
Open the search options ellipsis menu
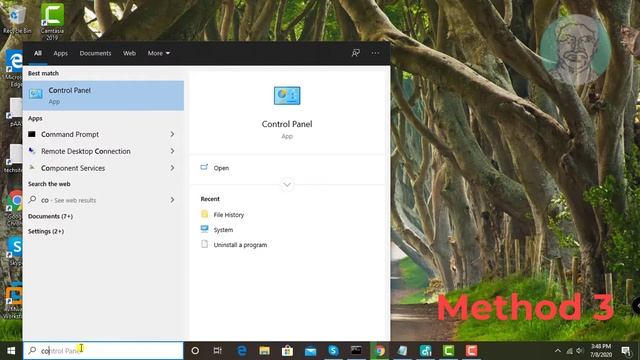coord(376,53)
